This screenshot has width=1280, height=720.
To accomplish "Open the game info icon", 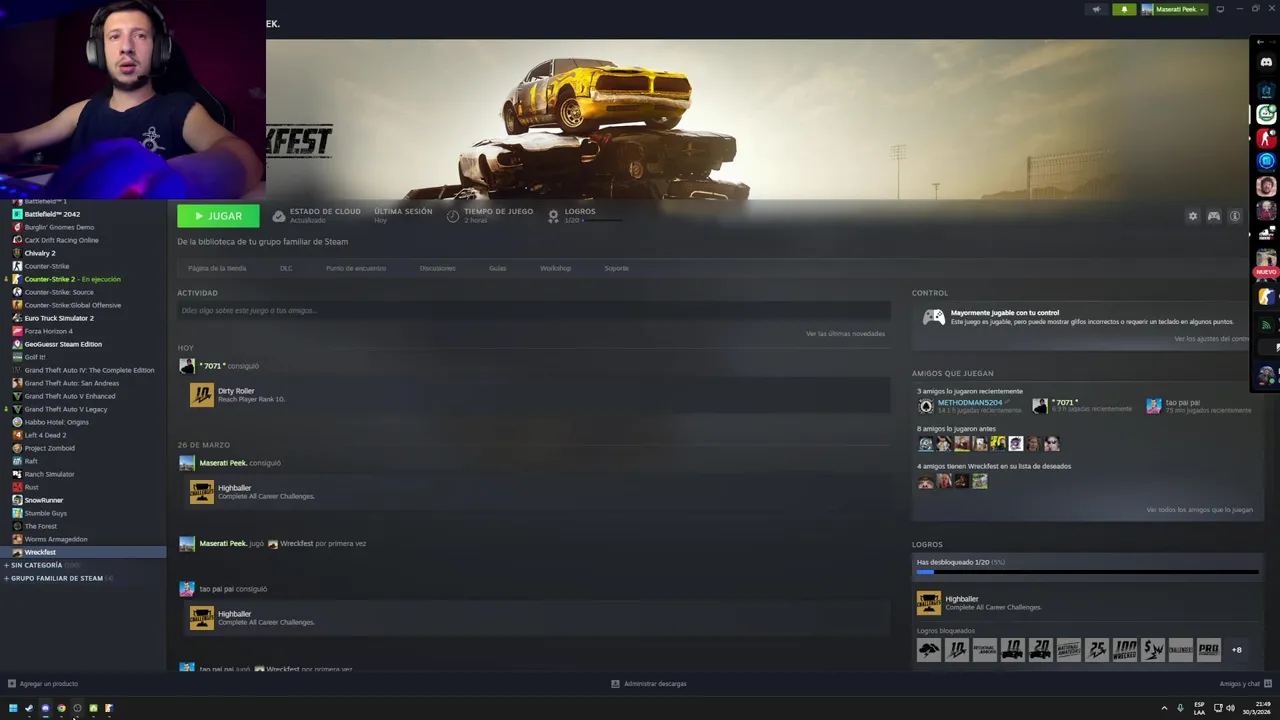I will coord(1235,216).
